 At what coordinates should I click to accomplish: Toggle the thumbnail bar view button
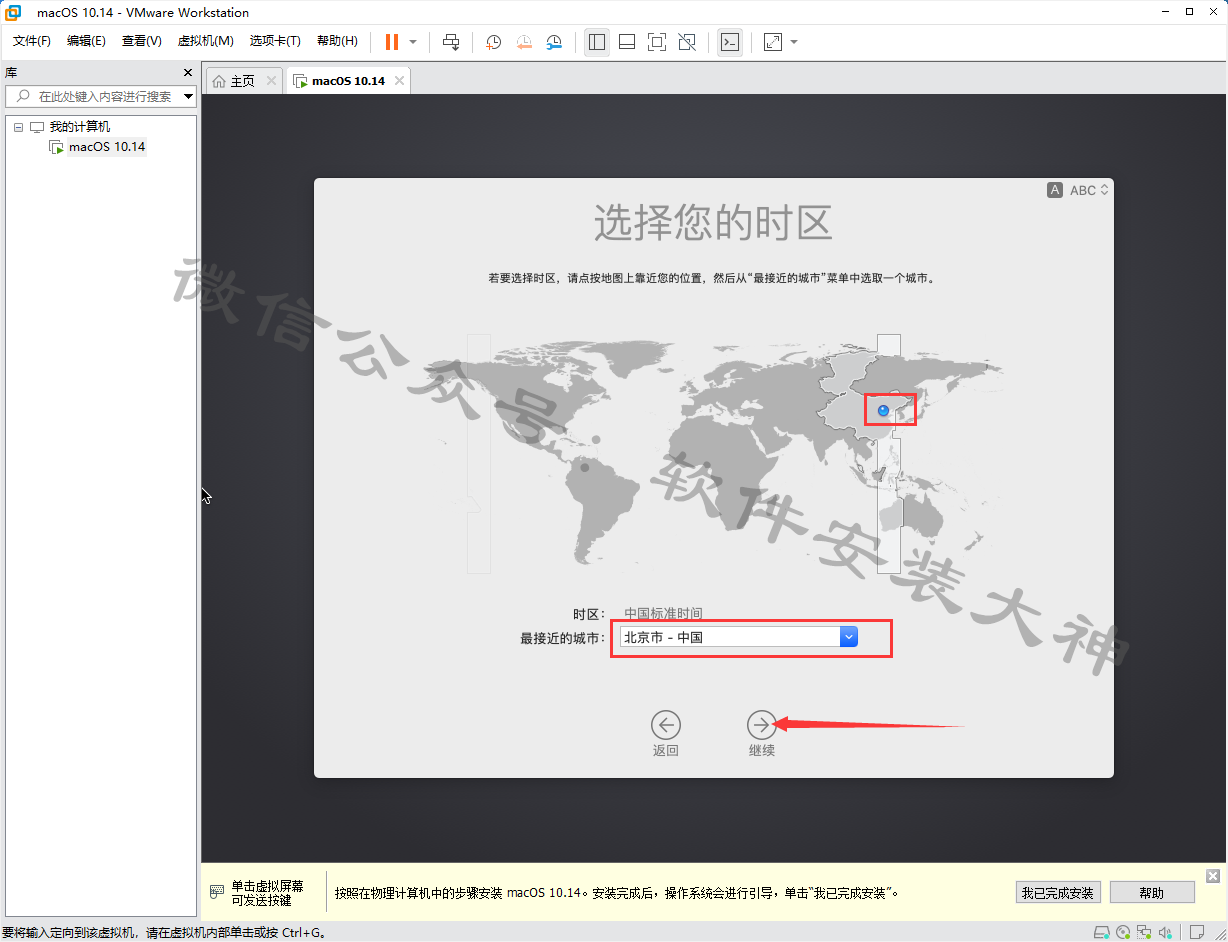[x=627, y=42]
